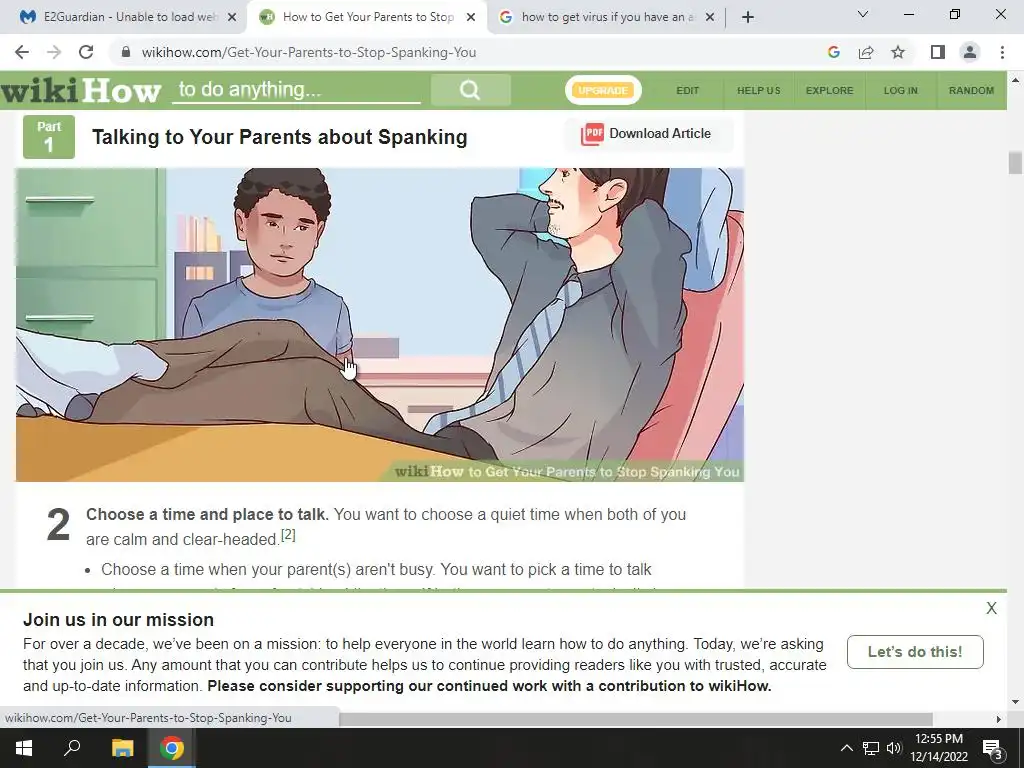Image resolution: width=1024 pixels, height=768 pixels.
Task: Click the Google icon in the address bar
Action: tap(833, 52)
